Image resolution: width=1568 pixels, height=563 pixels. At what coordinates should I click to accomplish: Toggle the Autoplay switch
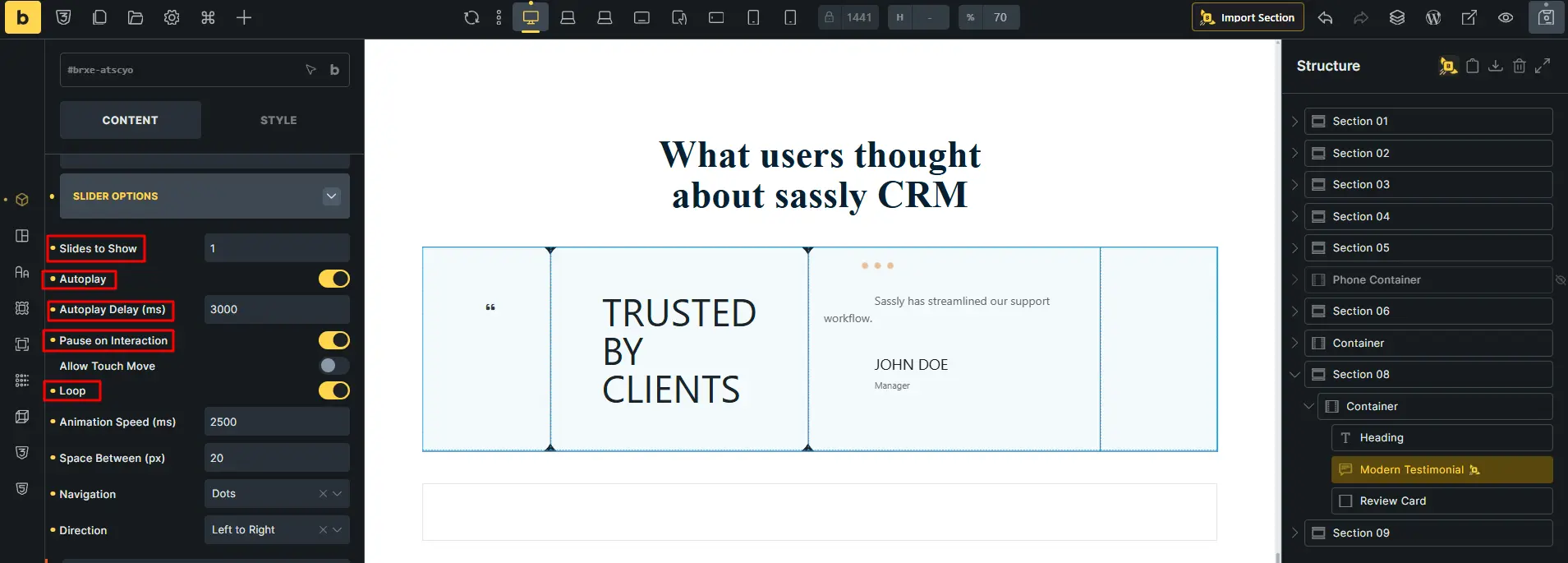334,279
